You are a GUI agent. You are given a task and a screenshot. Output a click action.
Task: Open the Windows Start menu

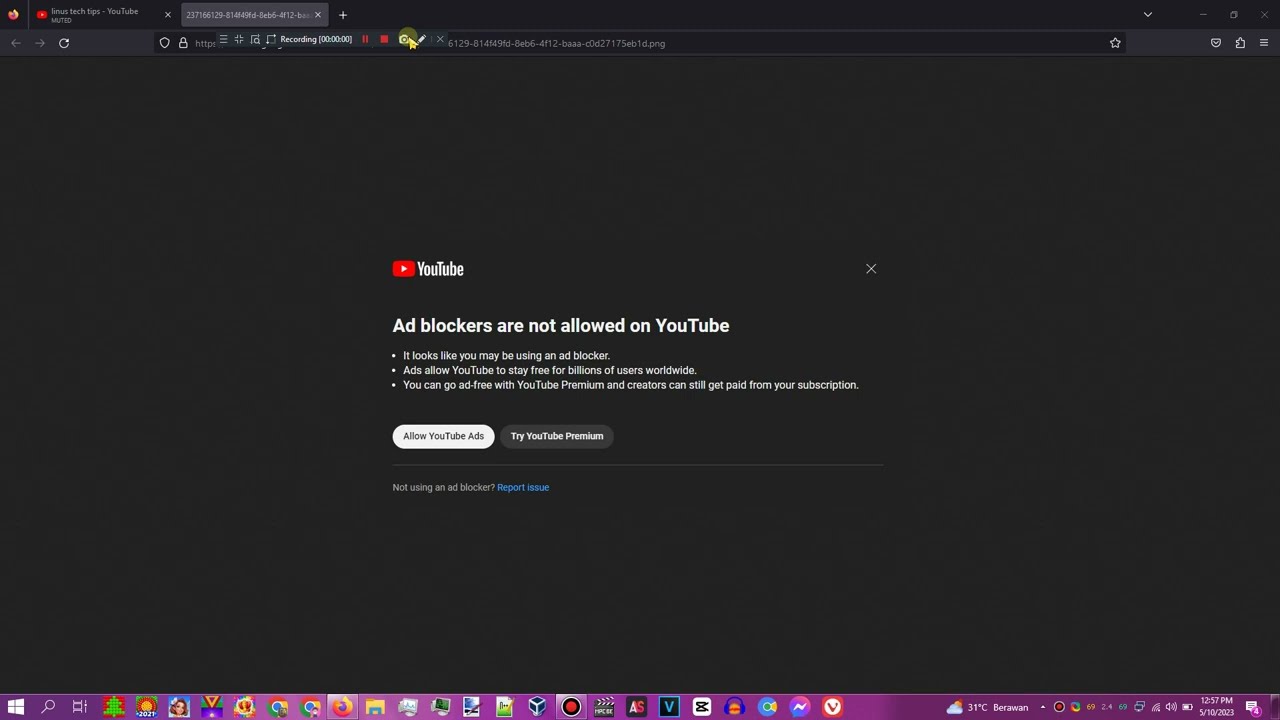click(16, 707)
